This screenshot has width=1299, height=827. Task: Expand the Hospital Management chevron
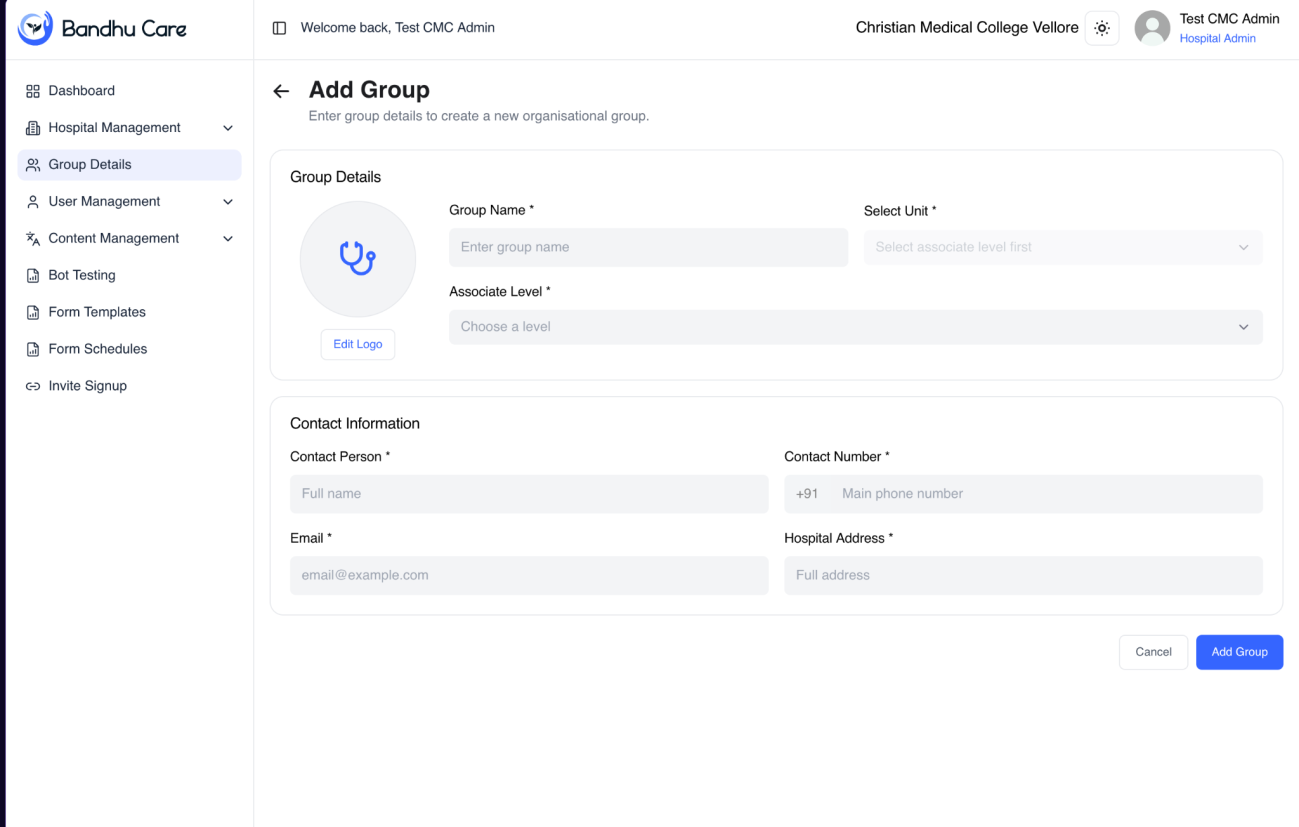228,128
